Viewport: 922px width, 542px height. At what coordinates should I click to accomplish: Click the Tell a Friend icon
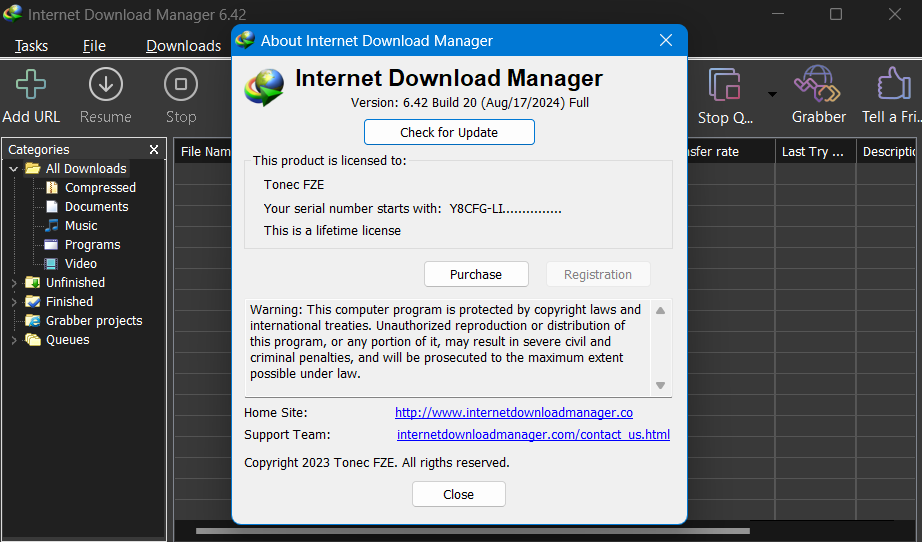click(x=891, y=96)
